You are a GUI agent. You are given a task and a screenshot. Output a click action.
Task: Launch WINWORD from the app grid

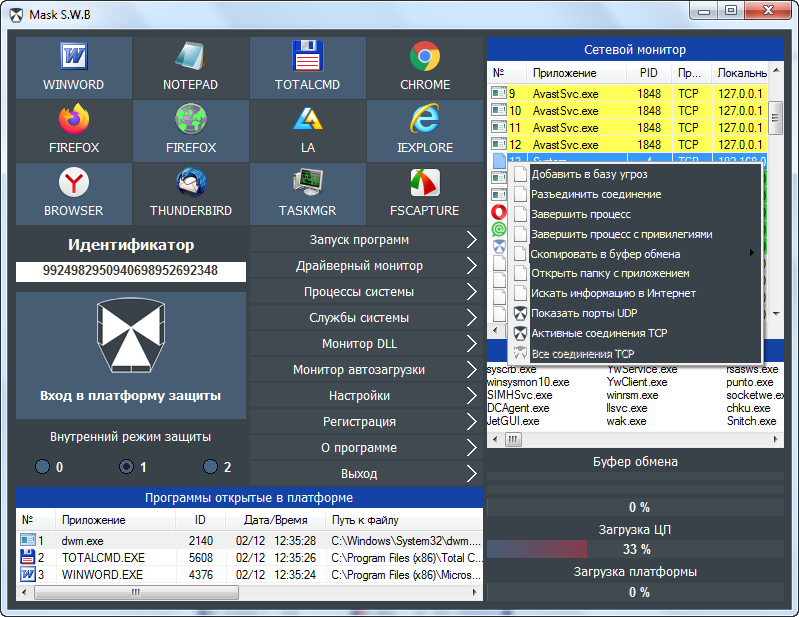tap(74, 67)
